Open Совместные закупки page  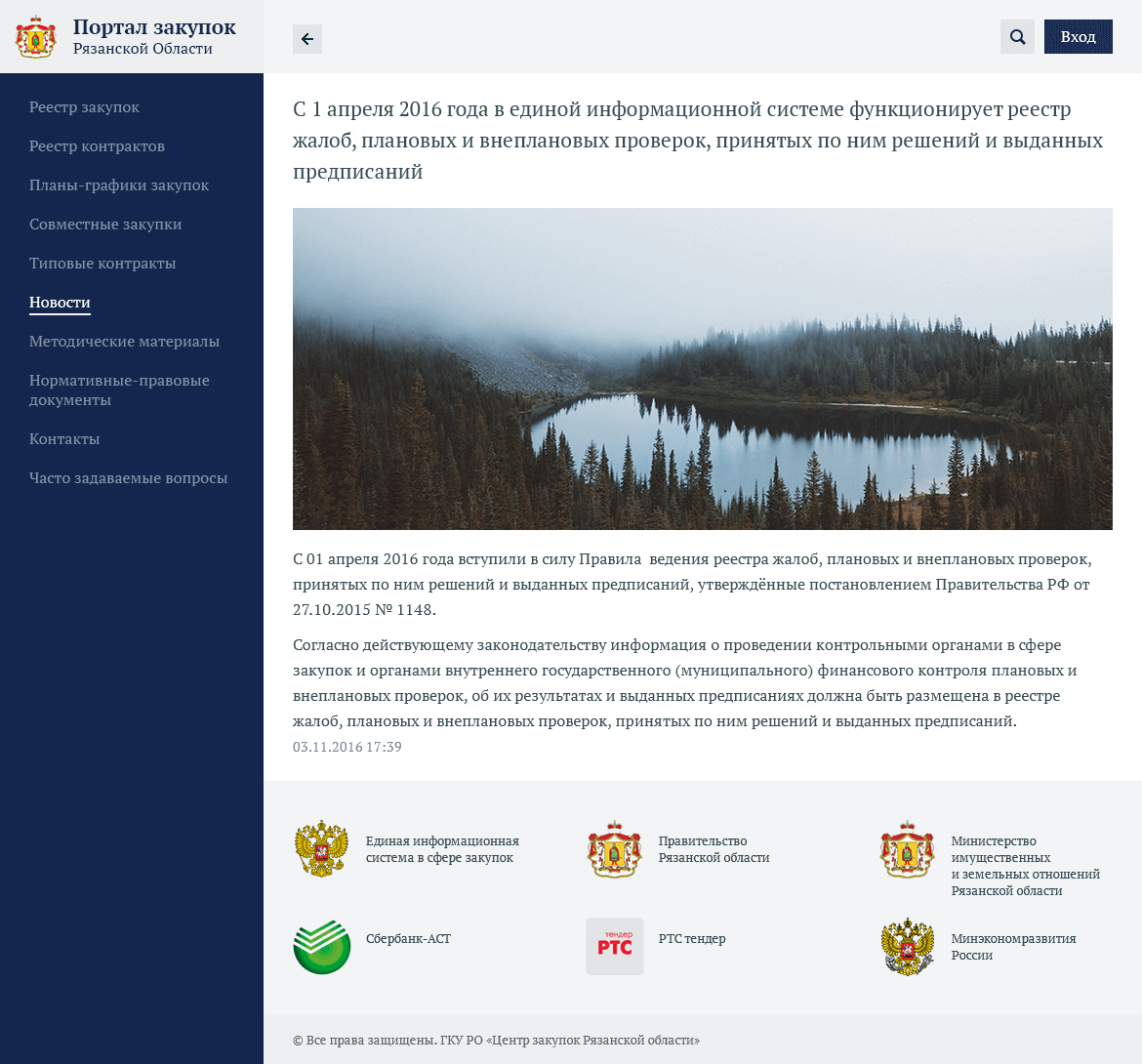click(105, 225)
